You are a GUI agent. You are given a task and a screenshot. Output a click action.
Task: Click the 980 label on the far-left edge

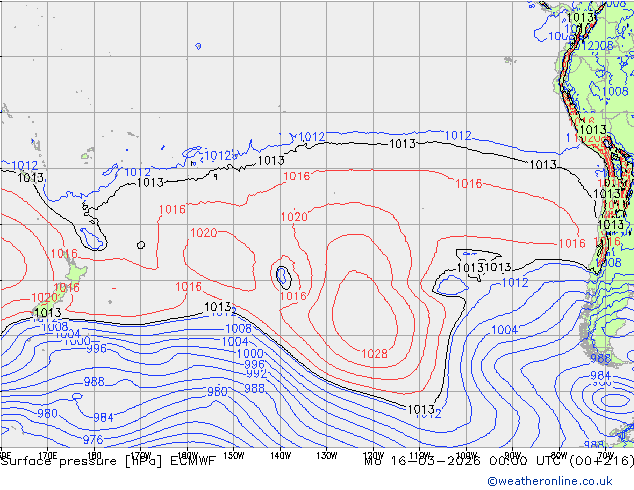coord(47,414)
